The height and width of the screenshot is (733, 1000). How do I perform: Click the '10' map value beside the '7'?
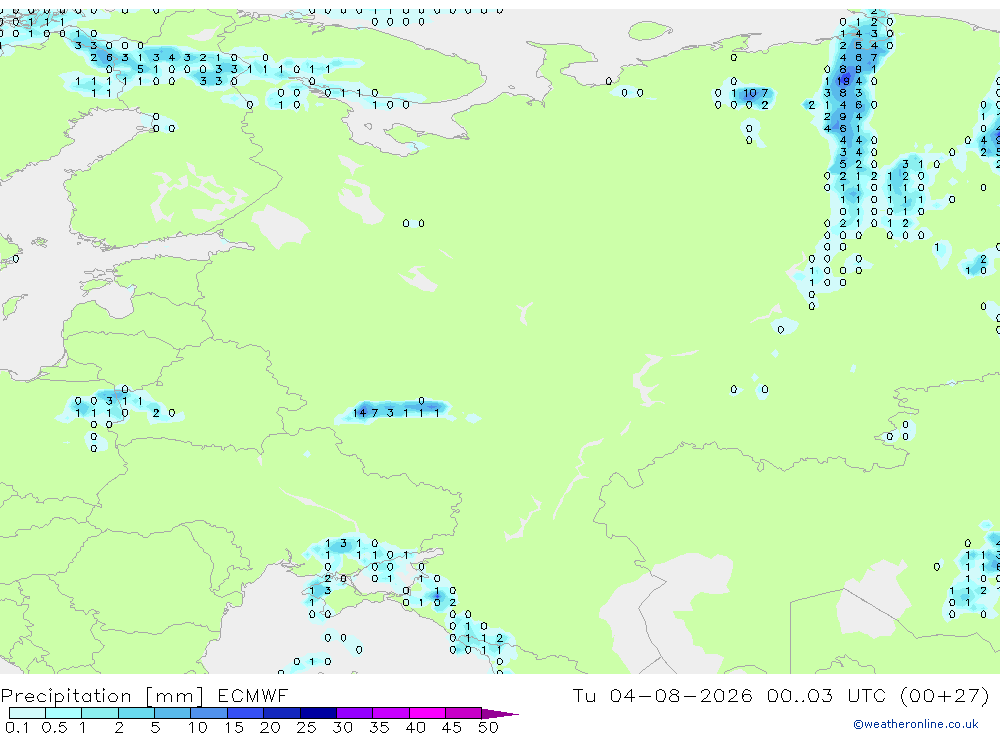pyautogui.click(x=750, y=93)
